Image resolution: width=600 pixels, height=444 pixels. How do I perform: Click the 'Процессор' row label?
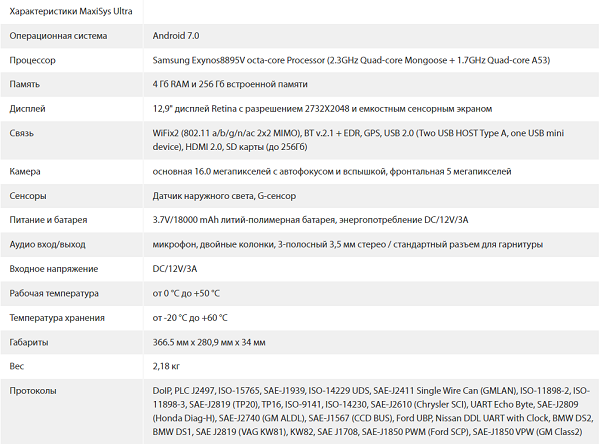(33, 60)
